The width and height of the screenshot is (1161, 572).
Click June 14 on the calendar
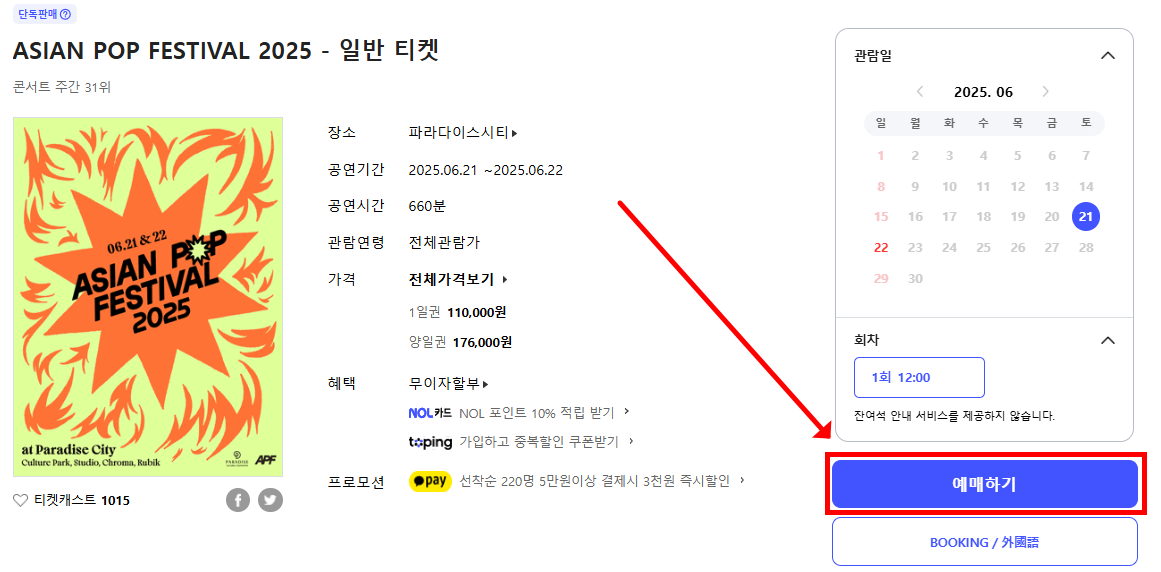tap(1086, 186)
